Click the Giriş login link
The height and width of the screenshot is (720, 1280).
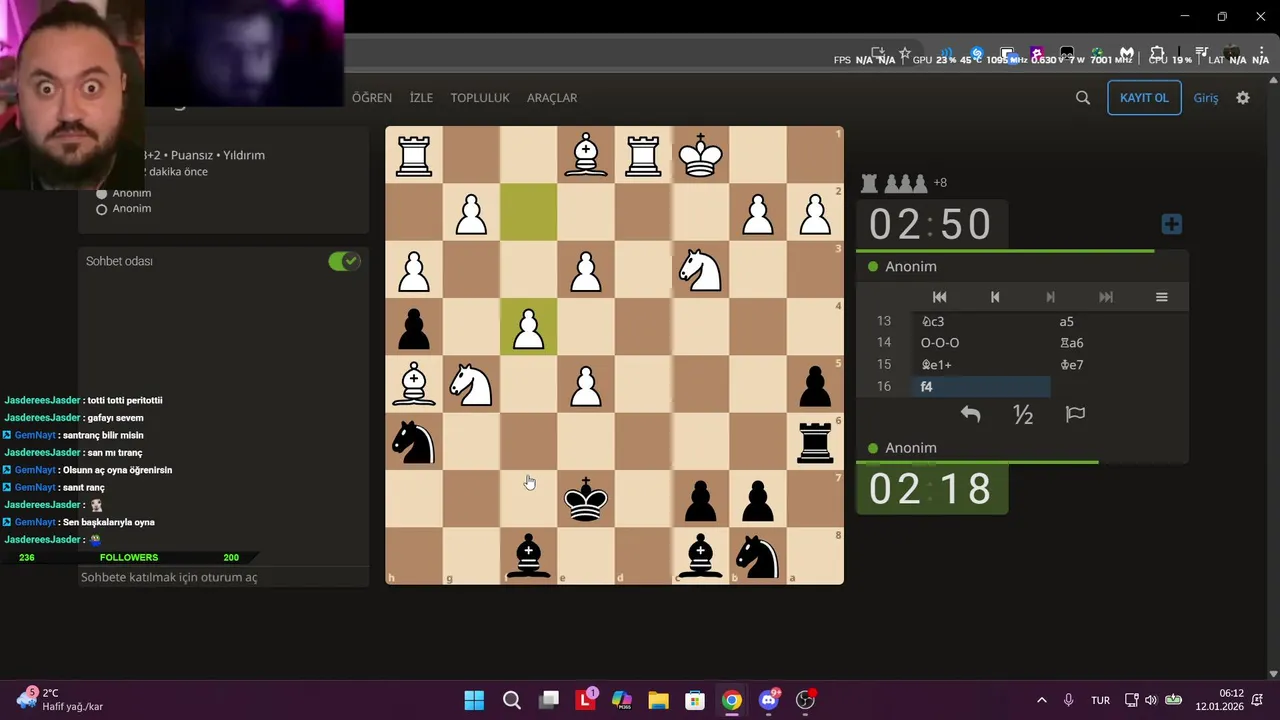point(1206,98)
